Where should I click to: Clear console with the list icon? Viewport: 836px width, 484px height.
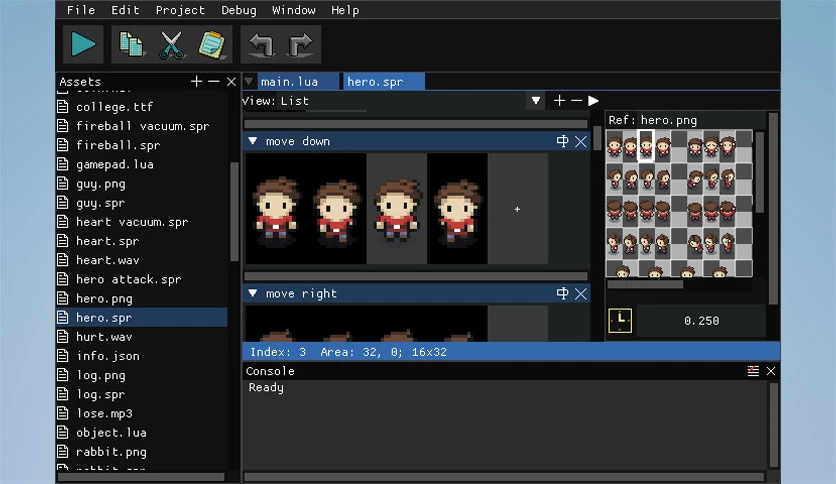[753, 371]
